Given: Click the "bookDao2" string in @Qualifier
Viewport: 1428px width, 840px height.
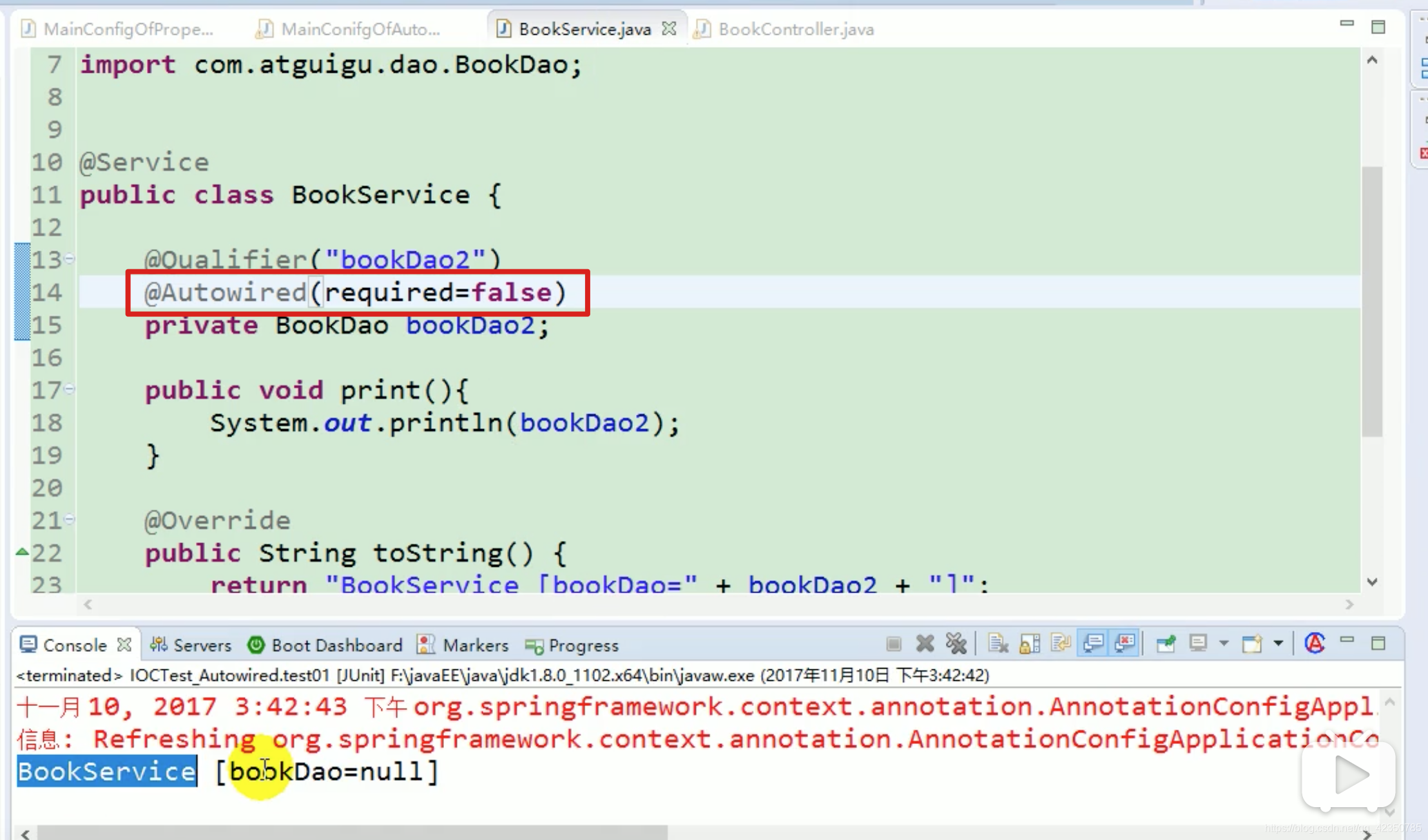Looking at the screenshot, I should click(x=405, y=259).
